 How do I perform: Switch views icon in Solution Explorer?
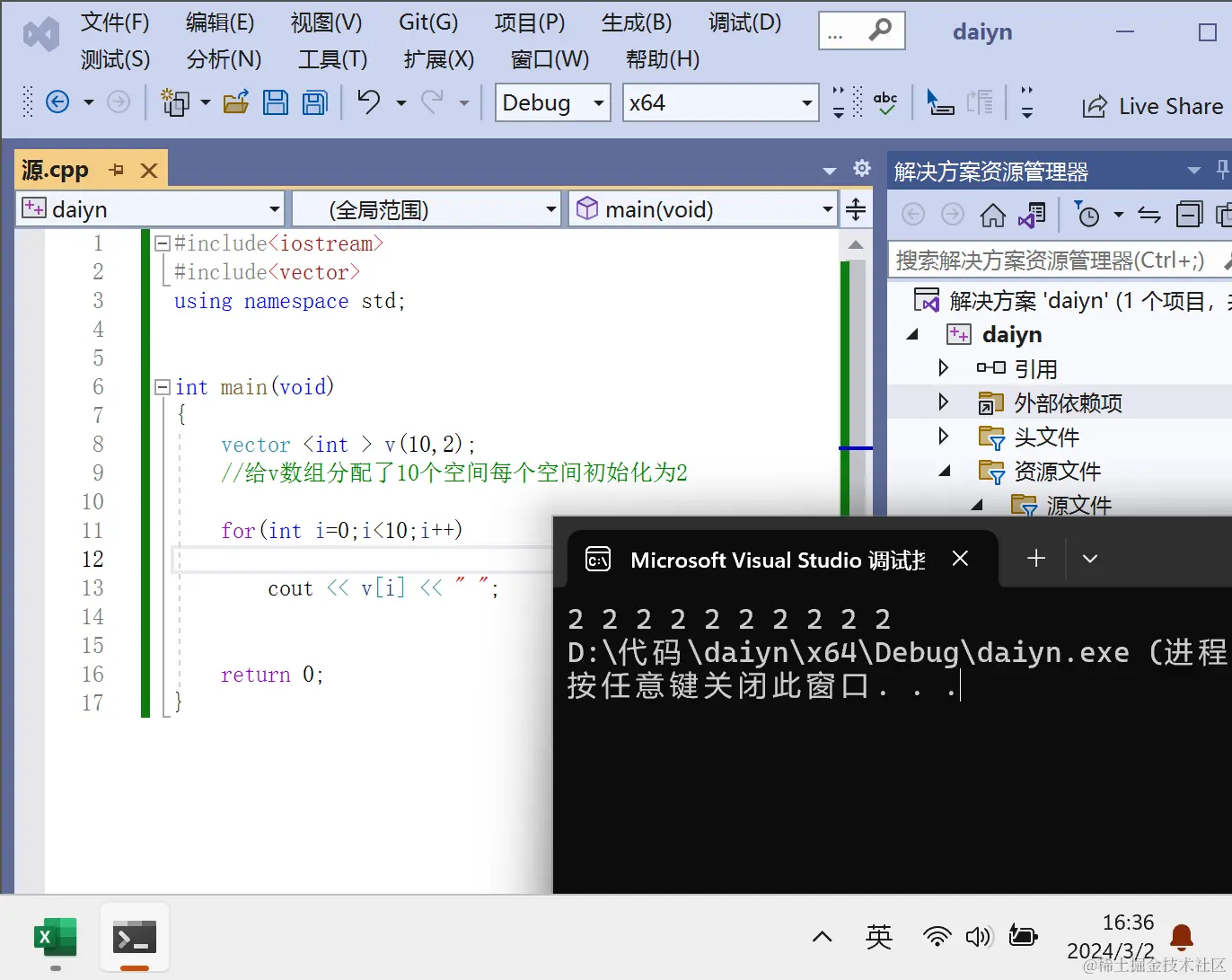[1032, 215]
